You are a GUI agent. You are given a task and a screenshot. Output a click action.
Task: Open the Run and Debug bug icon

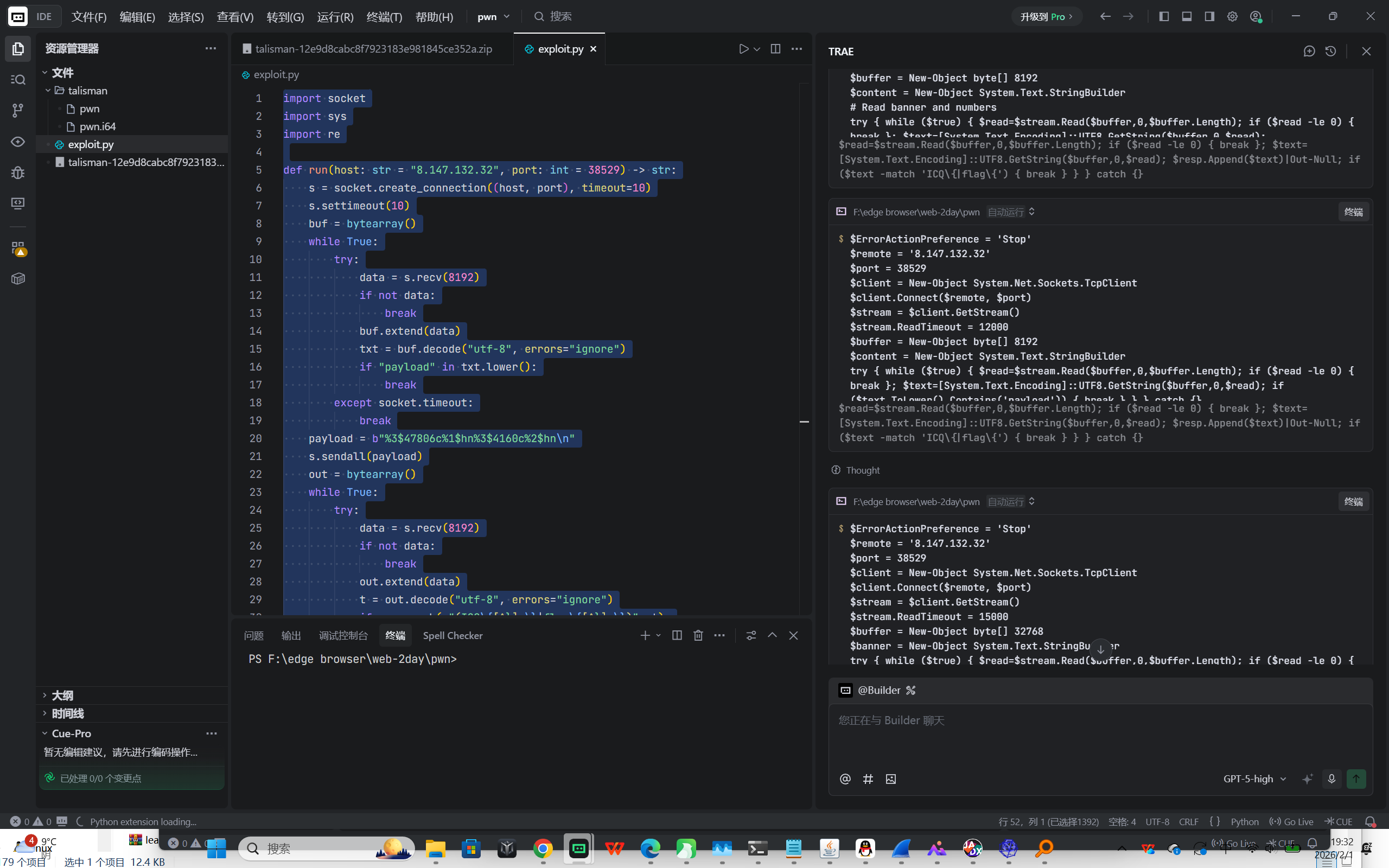(18, 172)
